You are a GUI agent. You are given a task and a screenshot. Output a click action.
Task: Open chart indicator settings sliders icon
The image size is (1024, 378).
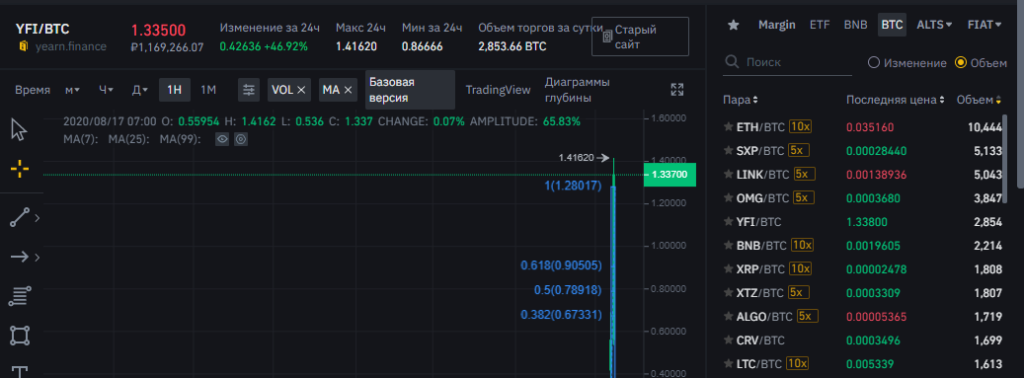coord(248,90)
